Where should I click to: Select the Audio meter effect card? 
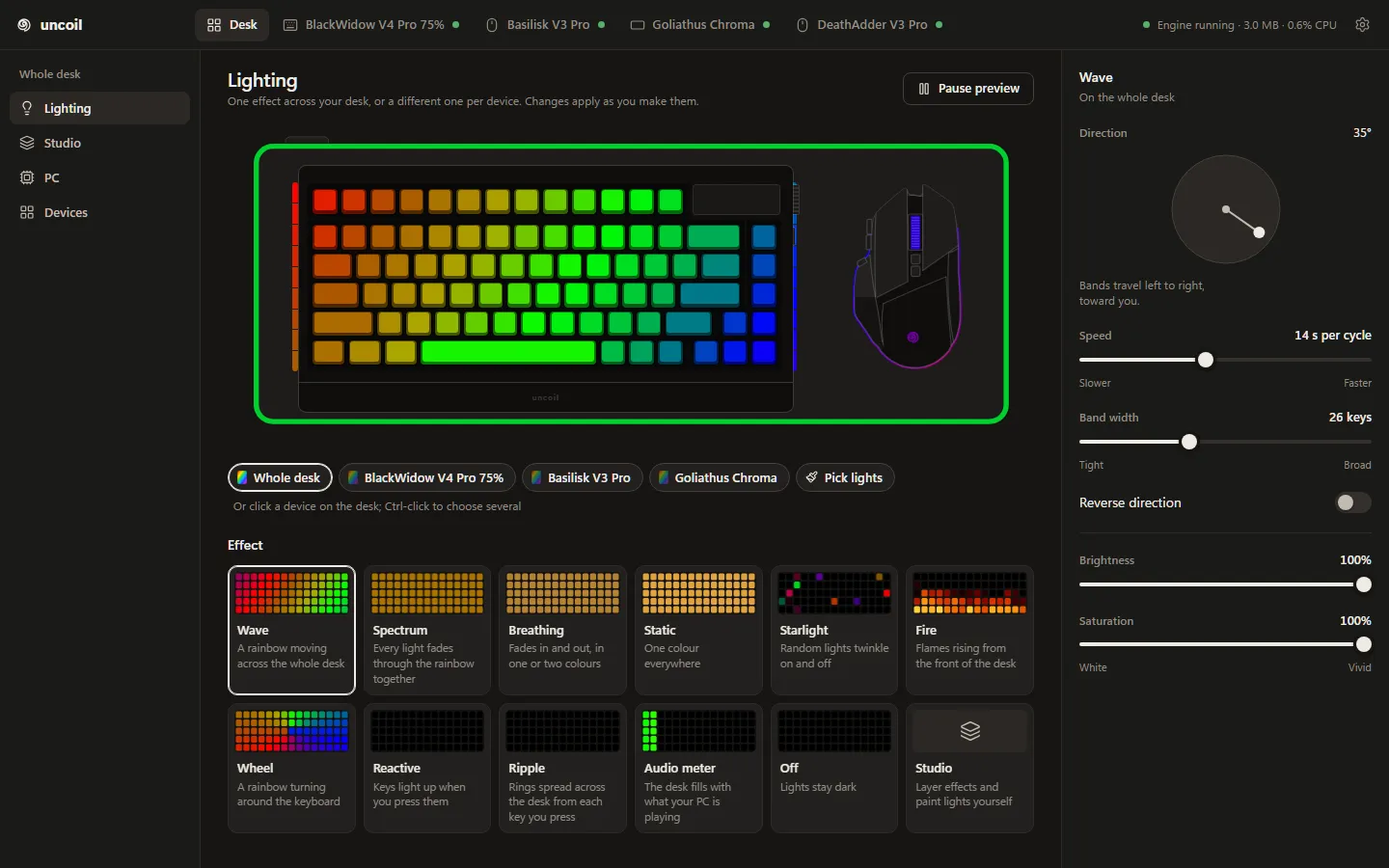(x=698, y=768)
